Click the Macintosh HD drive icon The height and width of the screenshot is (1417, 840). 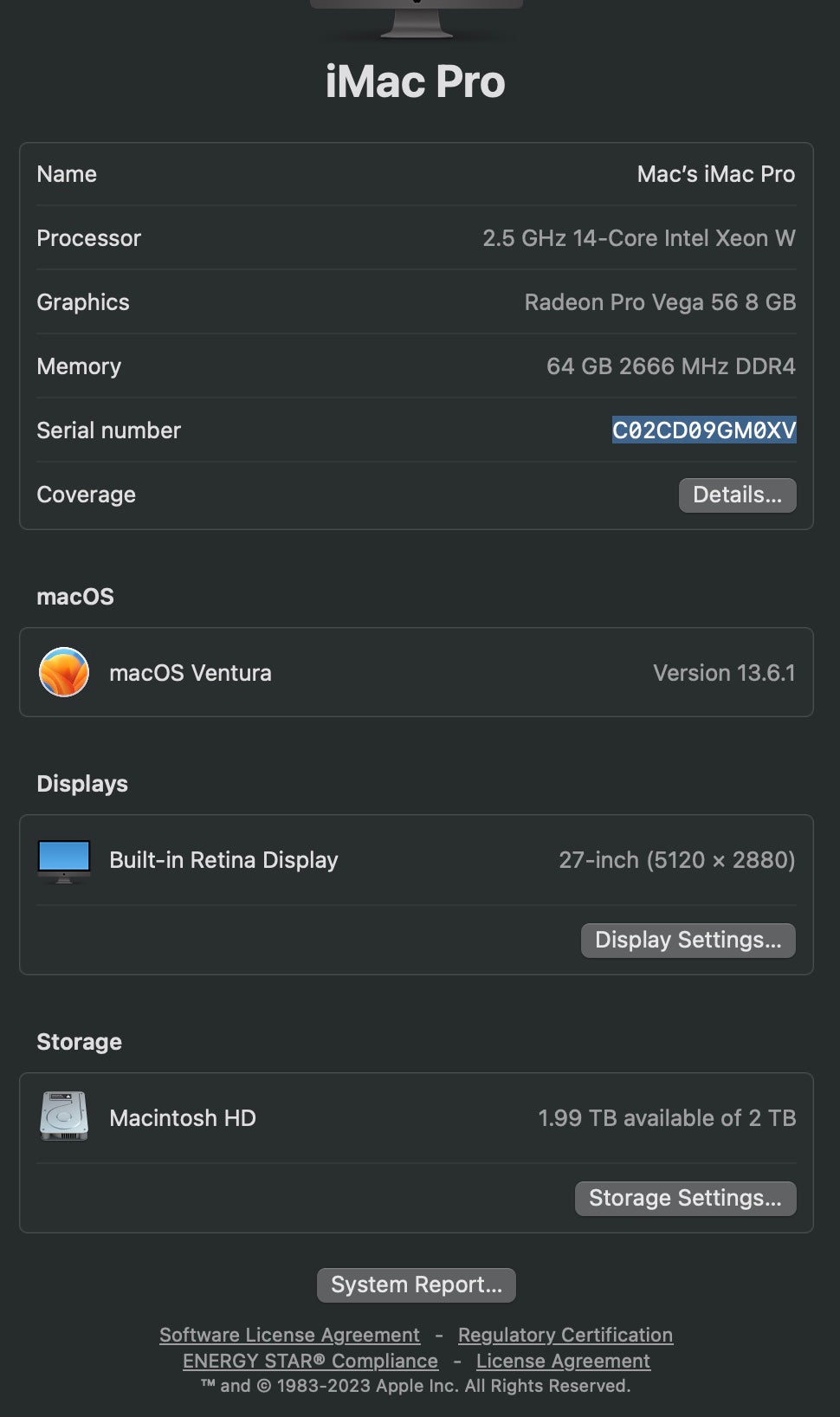pos(64,1116)
